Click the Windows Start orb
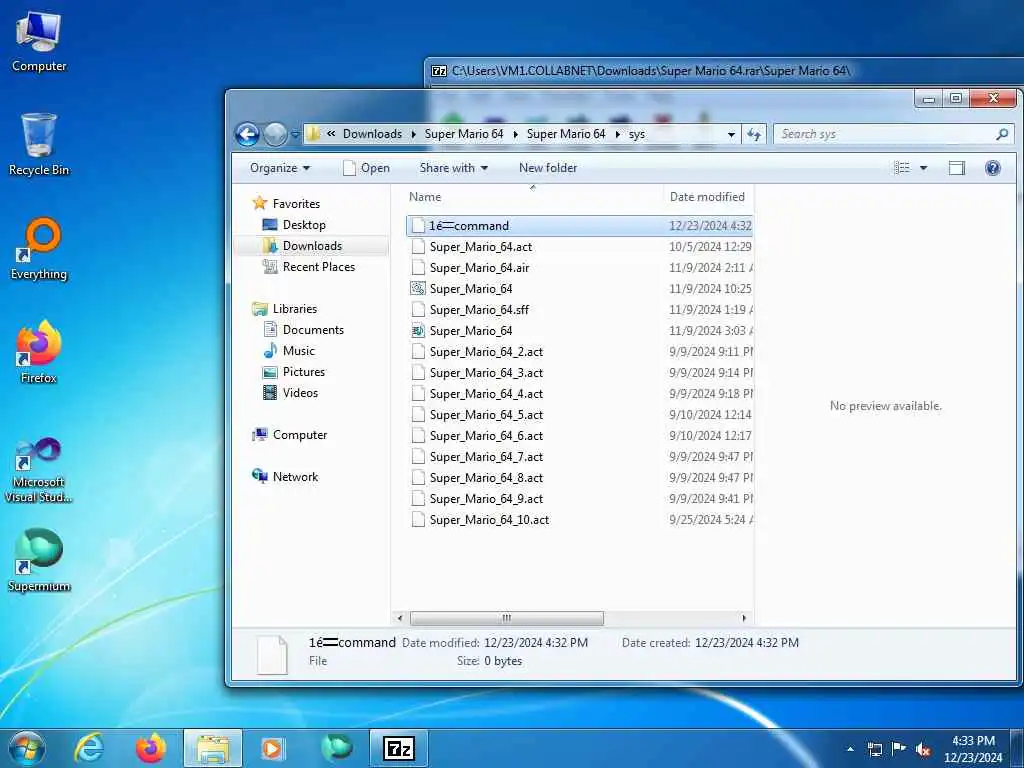 click(x=26, y=748)
